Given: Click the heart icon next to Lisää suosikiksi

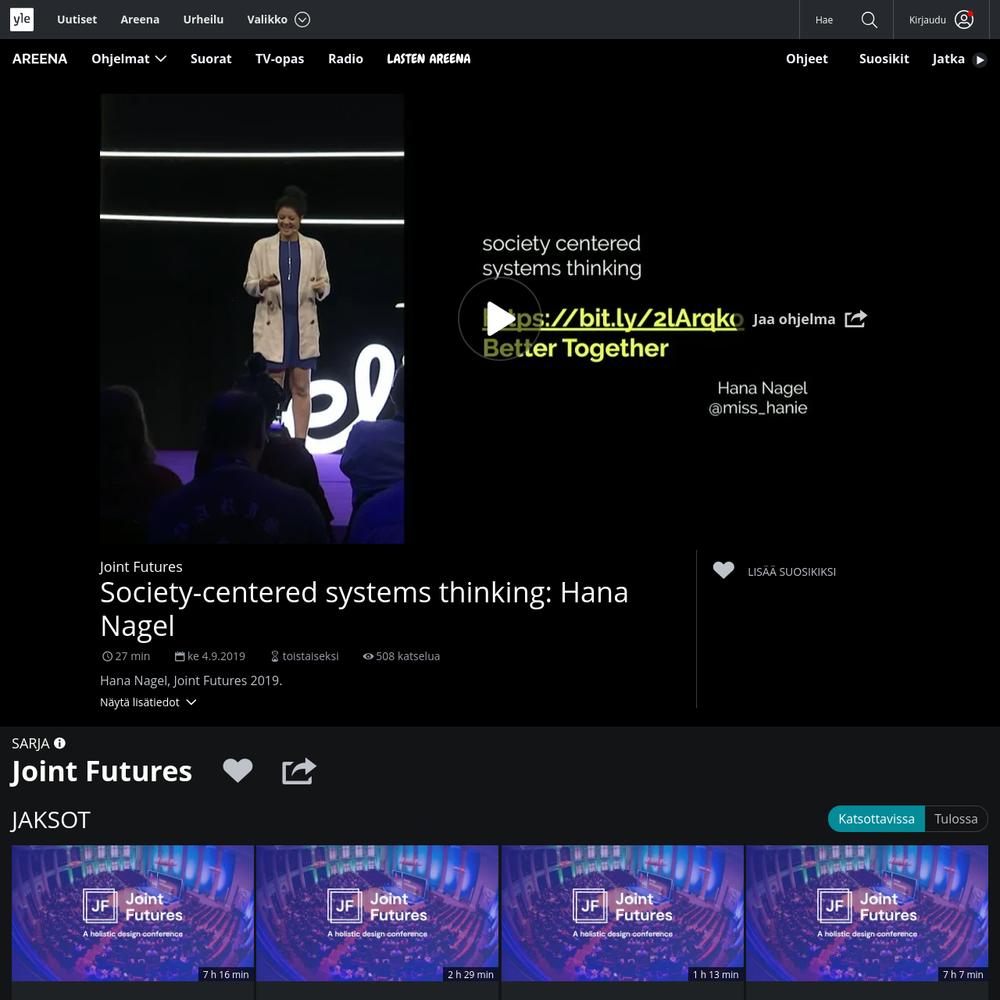Looking at the screenshot, I should click(x=723, y=570).
